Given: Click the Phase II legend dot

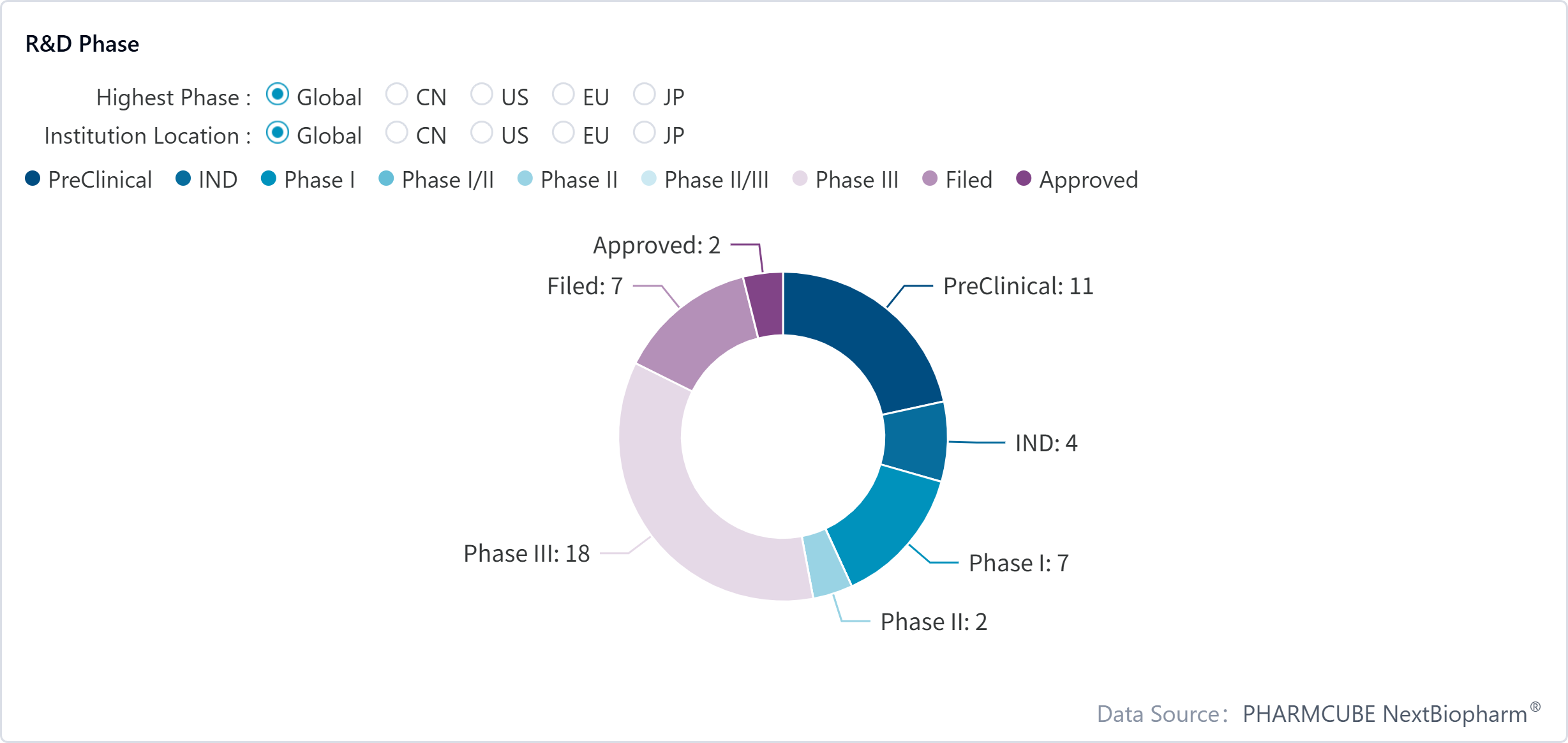Looking at the screenshot, I should coord(525,179).
